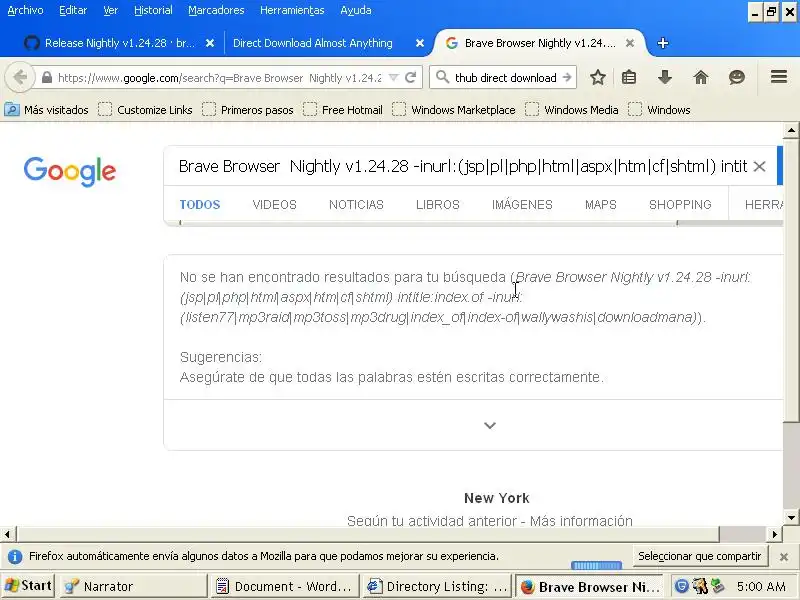Open the downloads arrow icon
The width and height of the screenshot is (800, 600).
pos(665,78)
